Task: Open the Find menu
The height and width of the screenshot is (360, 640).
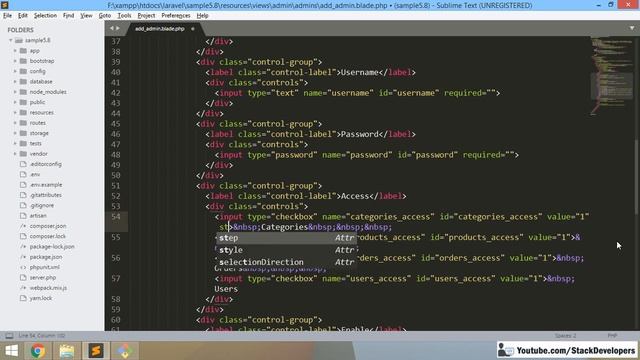Action: (68, 16)
